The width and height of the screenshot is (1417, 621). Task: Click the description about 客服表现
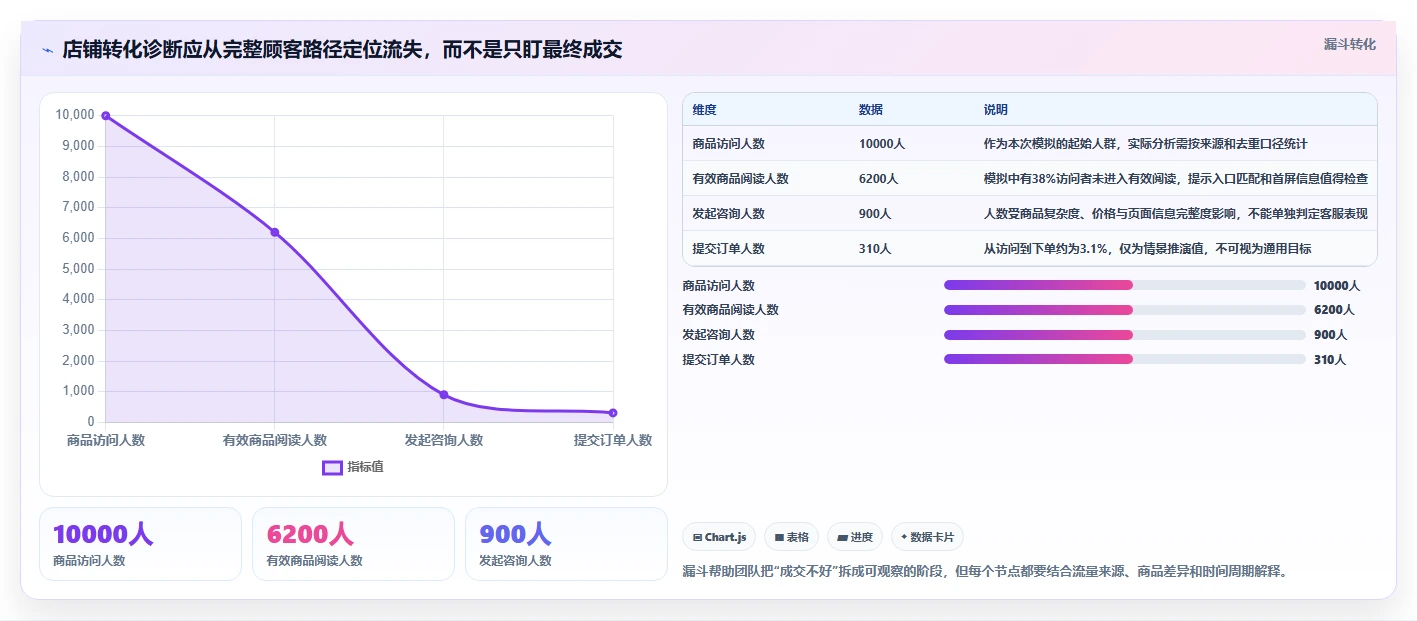click(1175, 214)
